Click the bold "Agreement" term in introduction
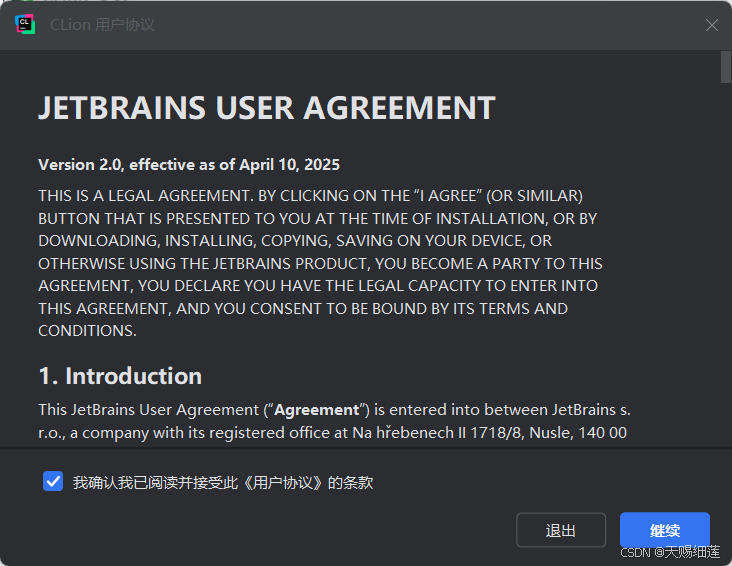 [317, 410]
